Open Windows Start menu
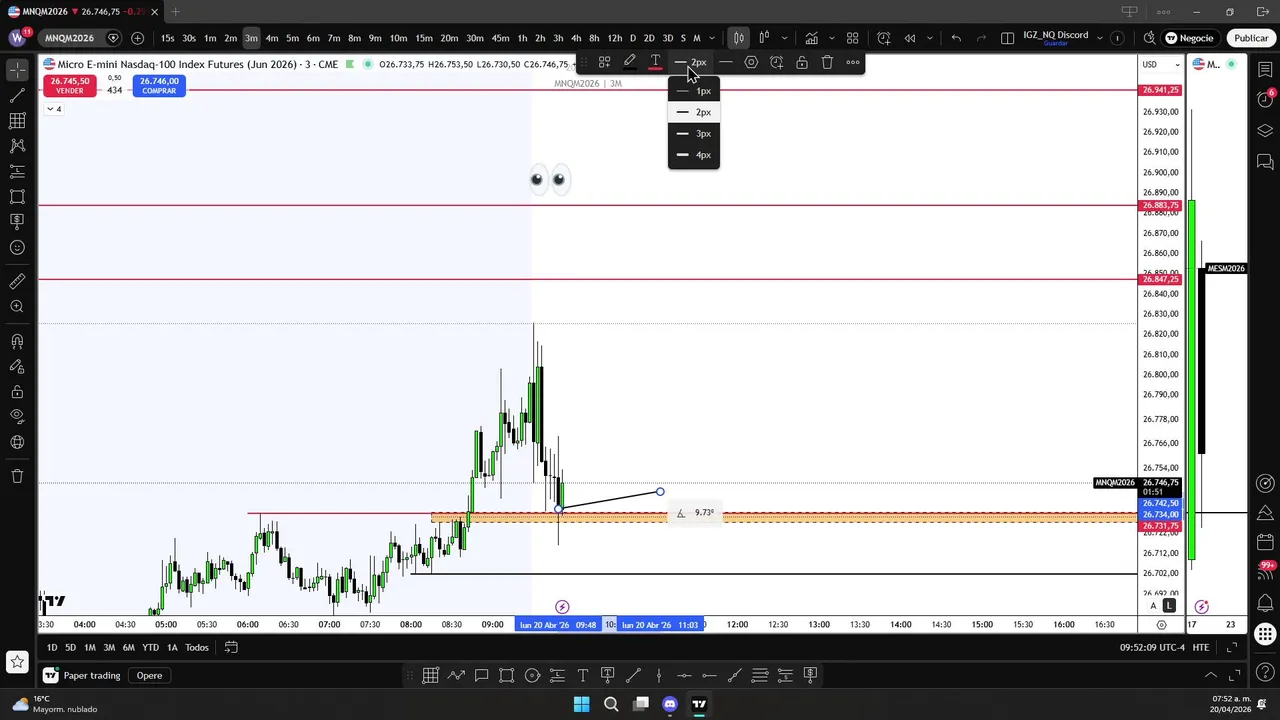The image size is (1280, 720). pos(581,704)
